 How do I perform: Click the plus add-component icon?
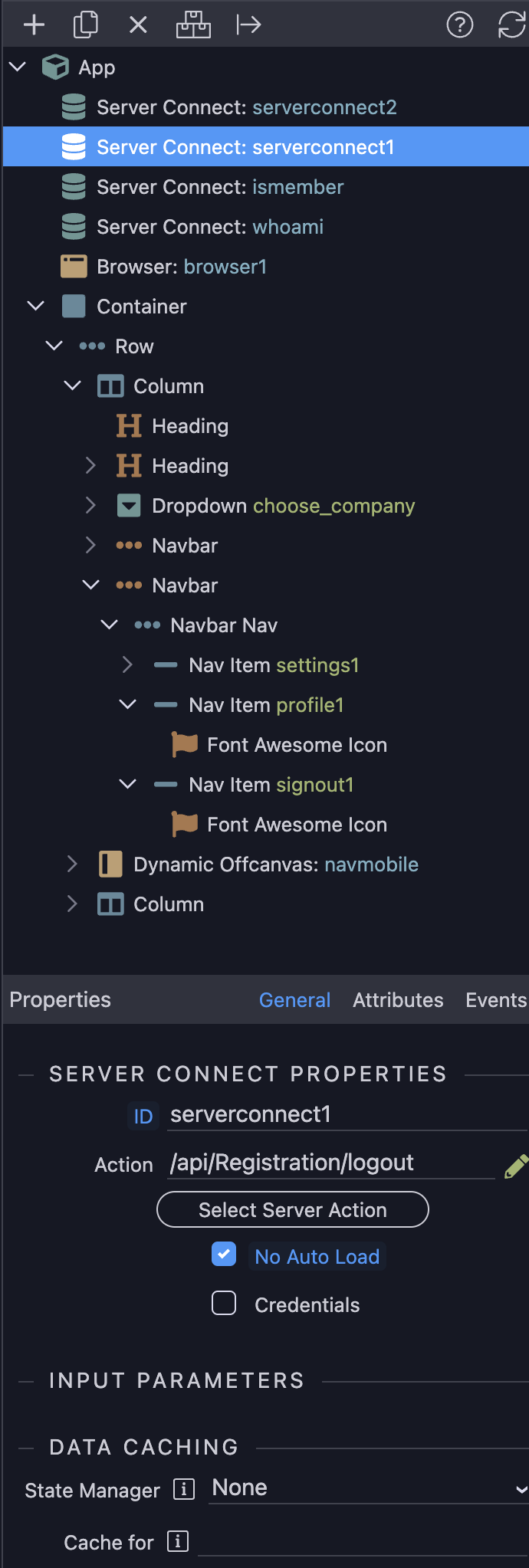pyautogui.click(x=34, y=25)
